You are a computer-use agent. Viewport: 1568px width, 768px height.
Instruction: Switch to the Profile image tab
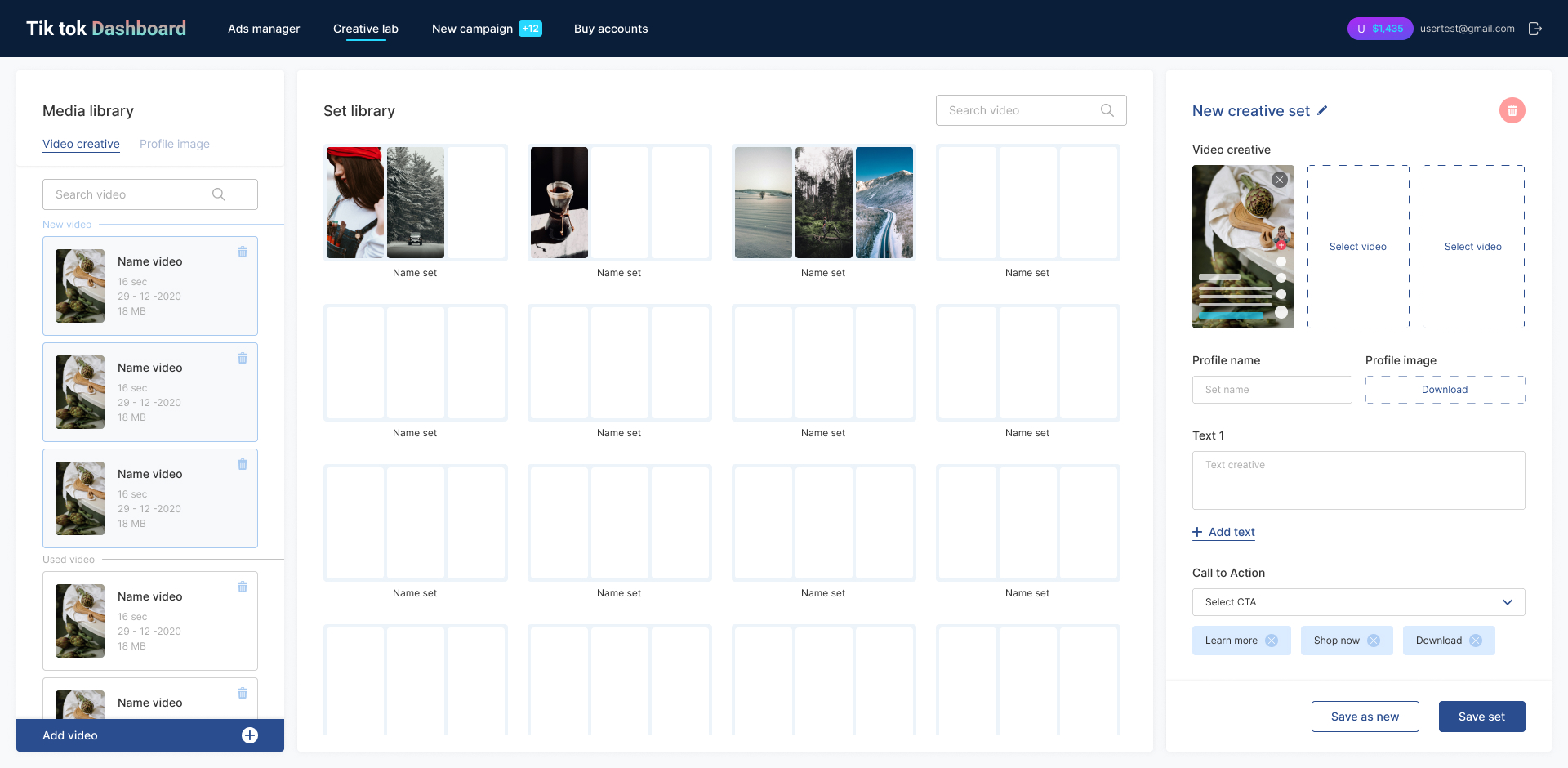coord(175,144)
